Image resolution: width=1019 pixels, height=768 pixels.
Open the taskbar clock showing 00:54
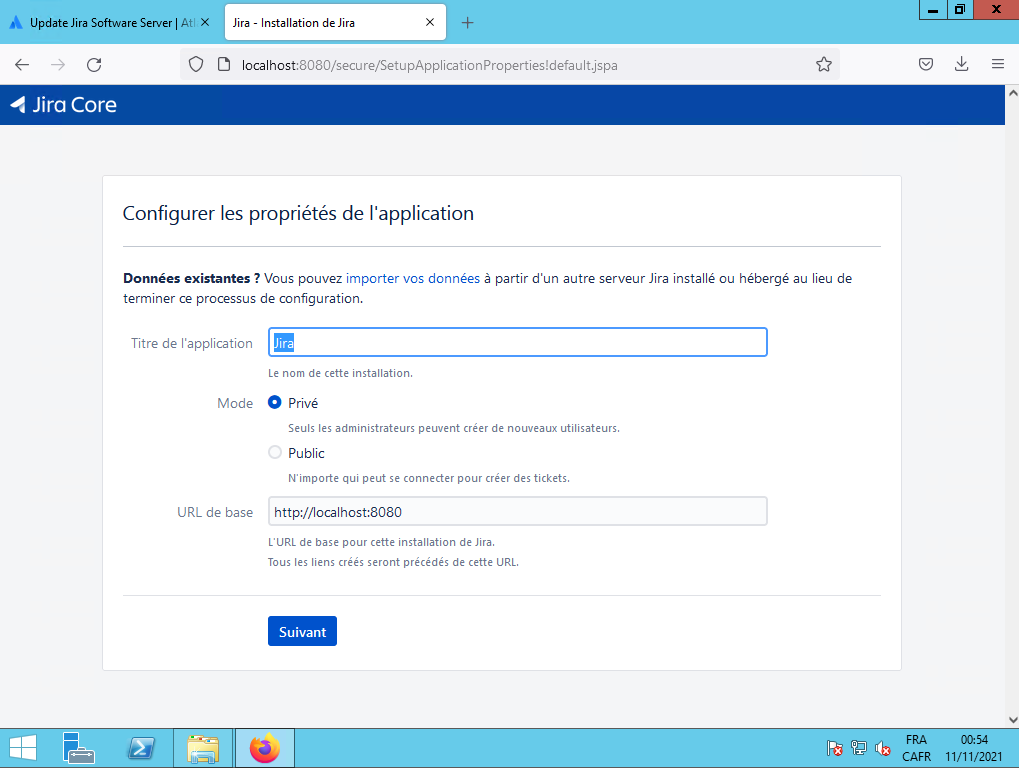tap(974, 749)
